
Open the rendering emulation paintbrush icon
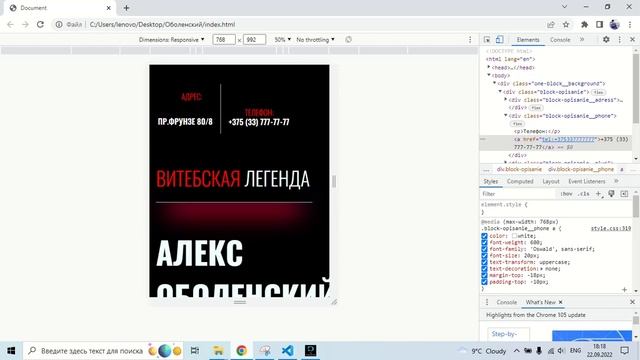pyautogui.click(x=611, y=194)
